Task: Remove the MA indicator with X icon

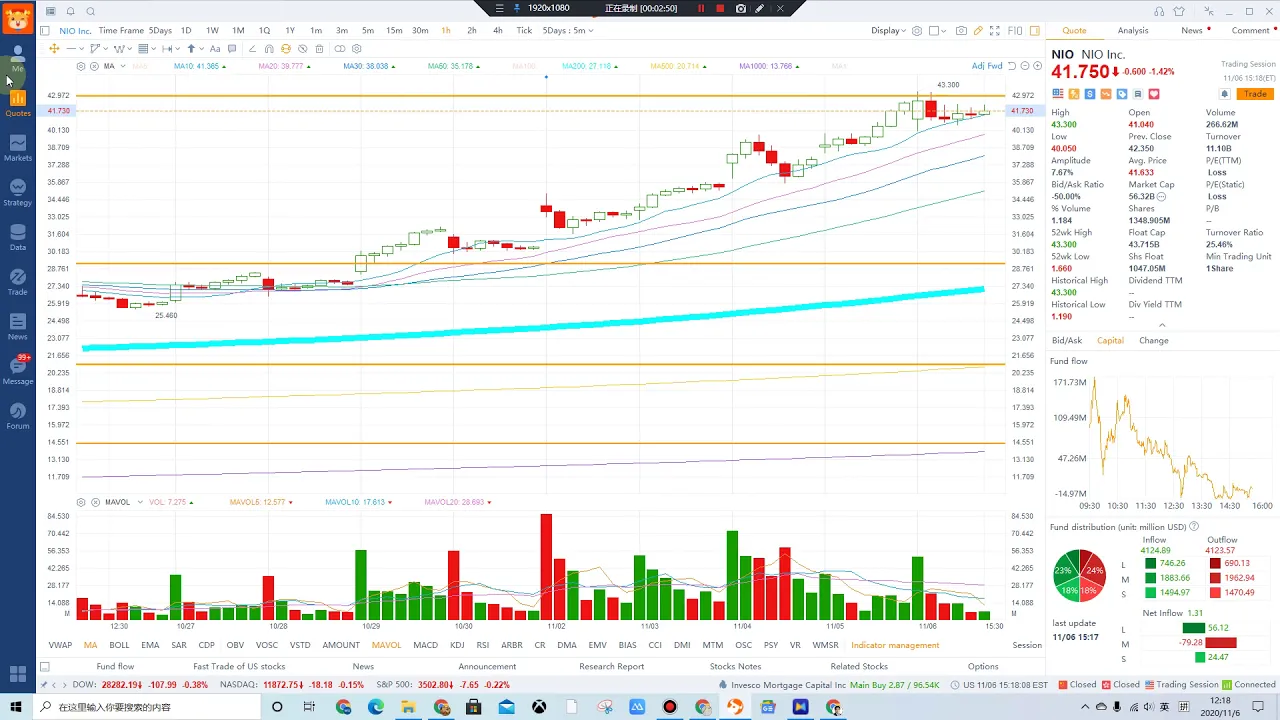Action: tap(94, 66)
